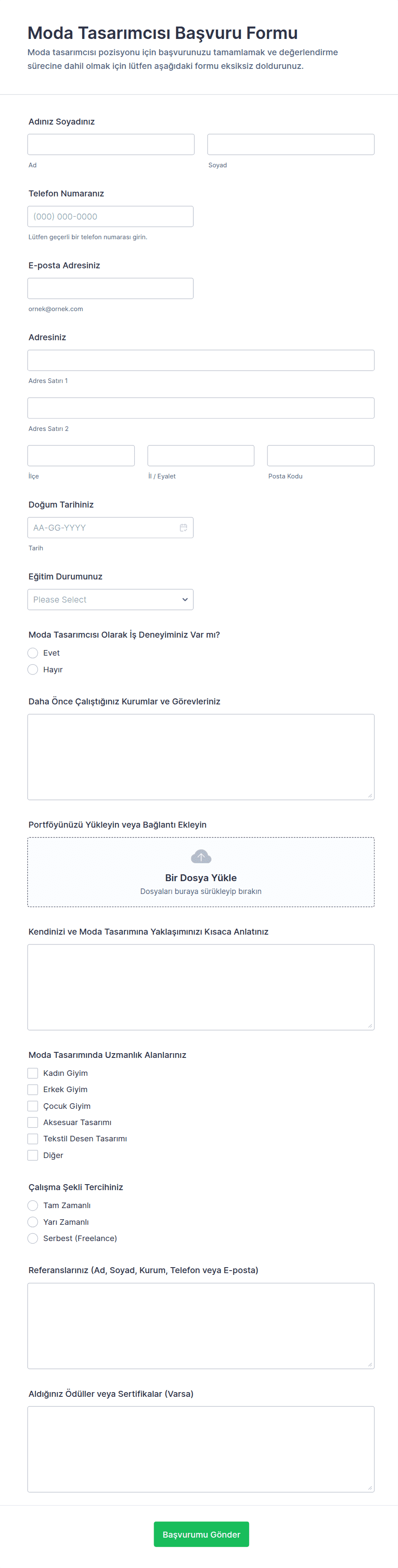Click the Referanslarınız text area
Image resolution: width=398 pixels, height=1568 pixels.
201,1326
